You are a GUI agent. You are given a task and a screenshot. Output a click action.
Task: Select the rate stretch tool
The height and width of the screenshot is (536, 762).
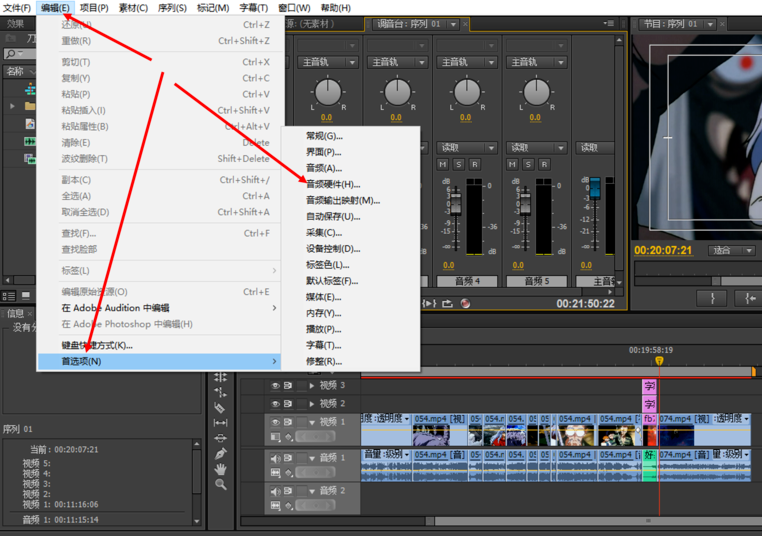pyautogui.click(x=220, y=392)
